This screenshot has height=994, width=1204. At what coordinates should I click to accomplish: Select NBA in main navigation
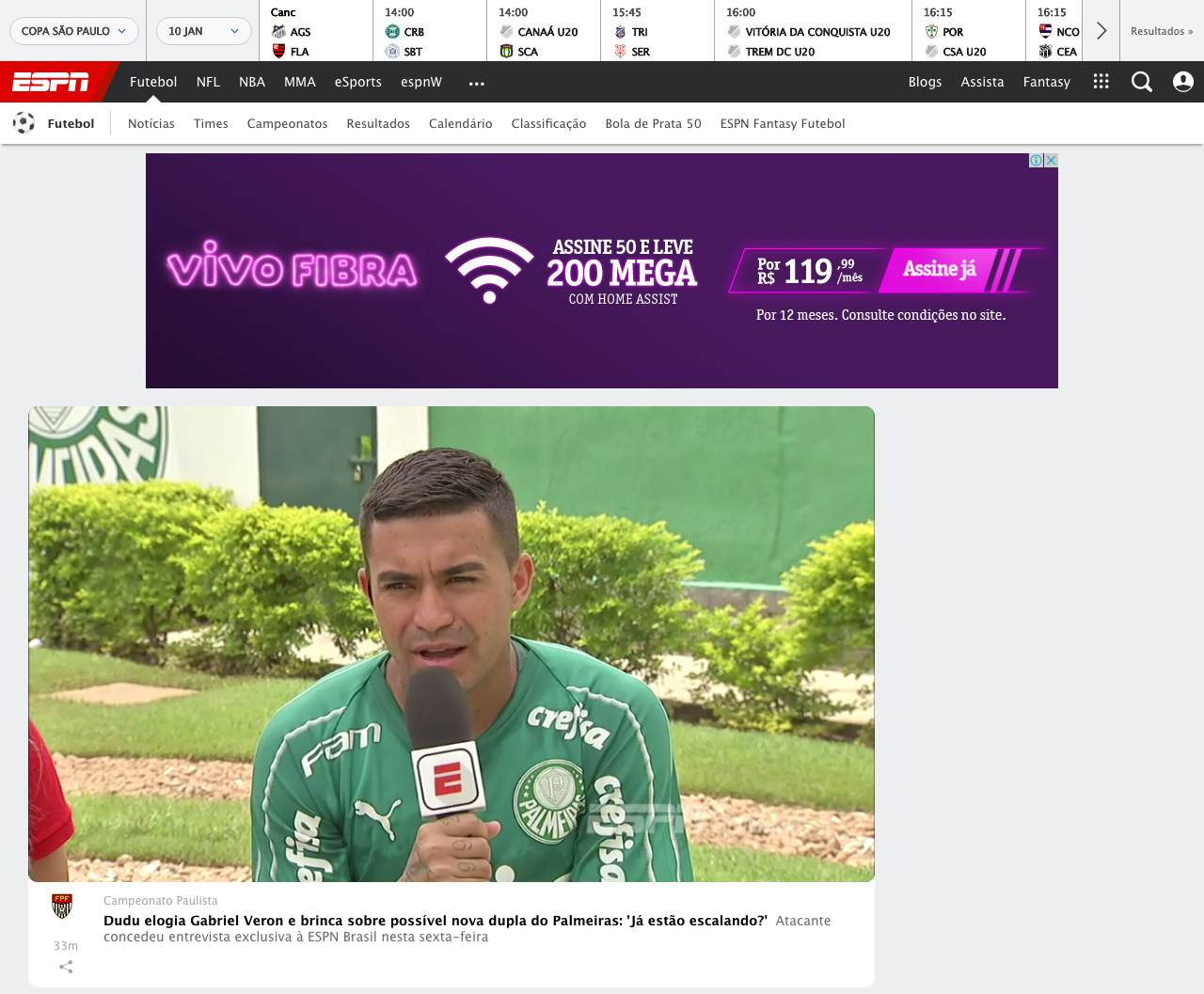click(x=252, y=82)
